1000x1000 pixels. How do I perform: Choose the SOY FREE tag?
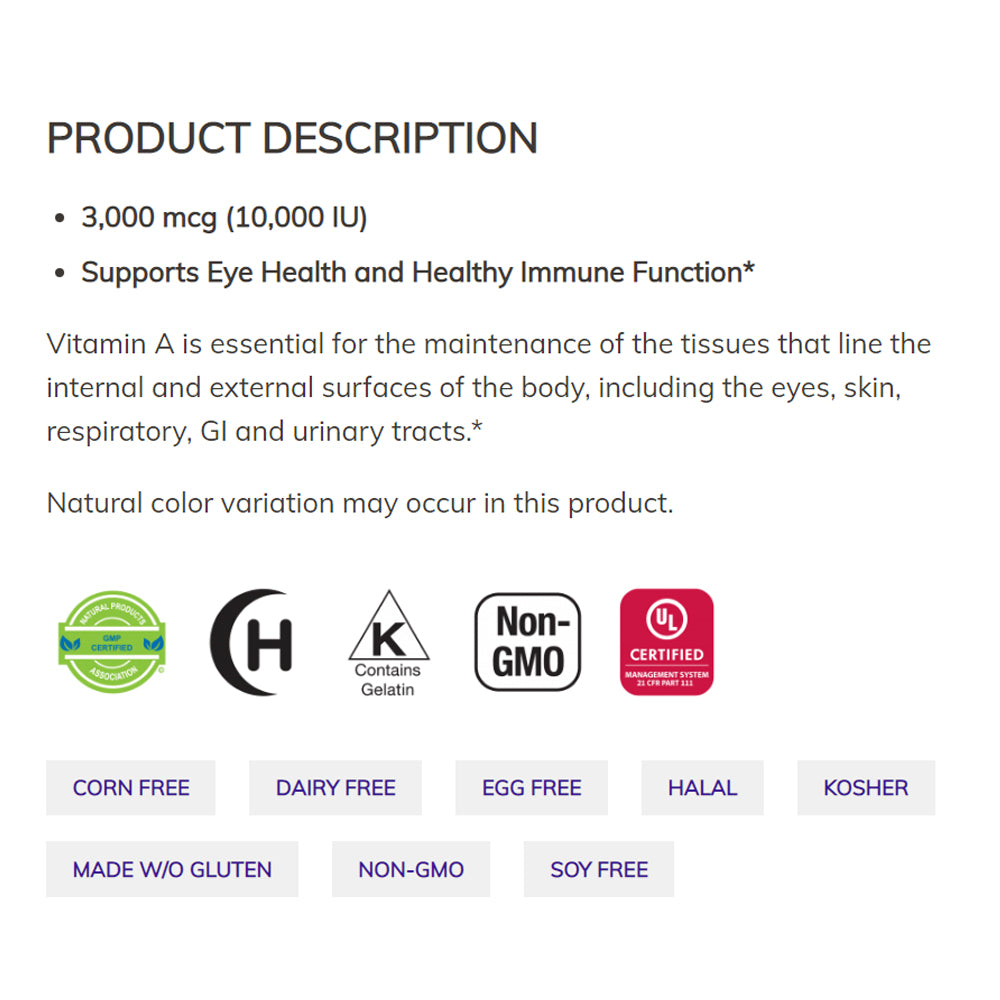[599, 870]
